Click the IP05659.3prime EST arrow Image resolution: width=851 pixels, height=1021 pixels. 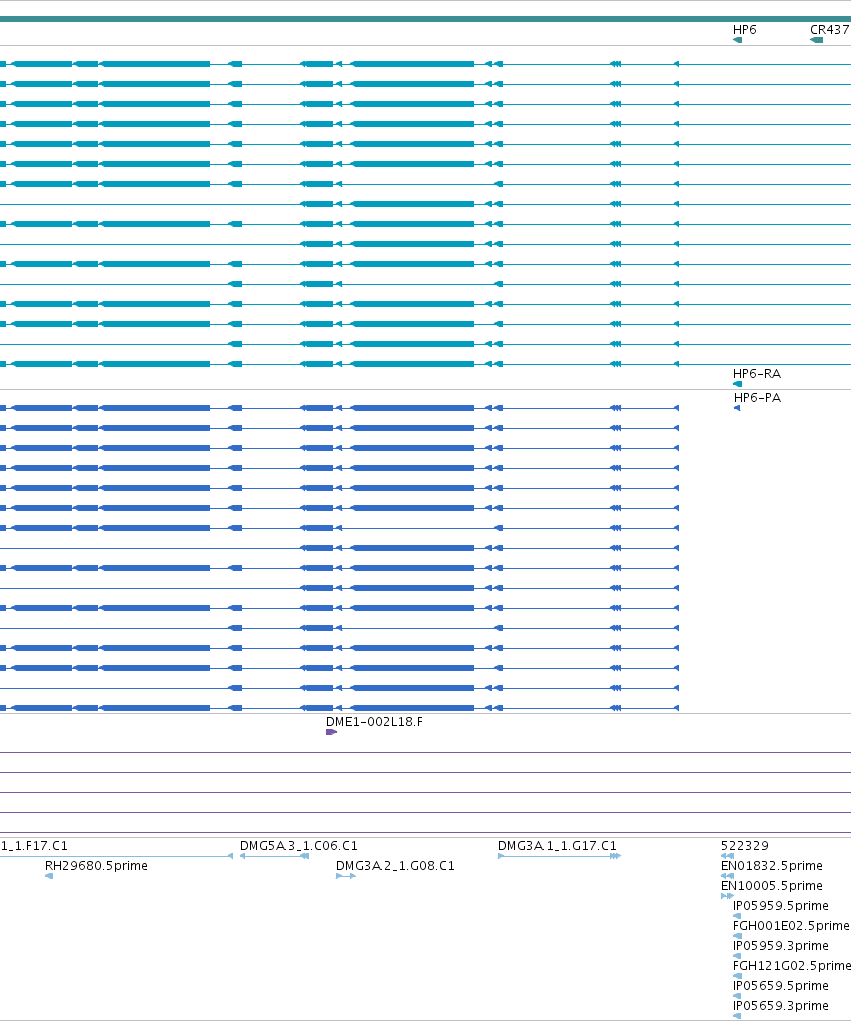coord(737,1016)
